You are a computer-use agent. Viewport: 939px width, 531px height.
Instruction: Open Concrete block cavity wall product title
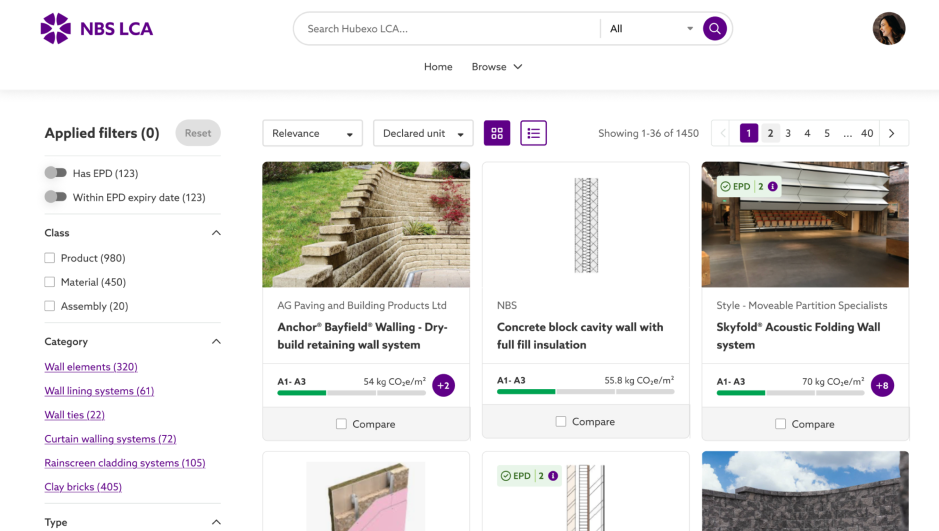pyautogui.click(x=580, y=336)
